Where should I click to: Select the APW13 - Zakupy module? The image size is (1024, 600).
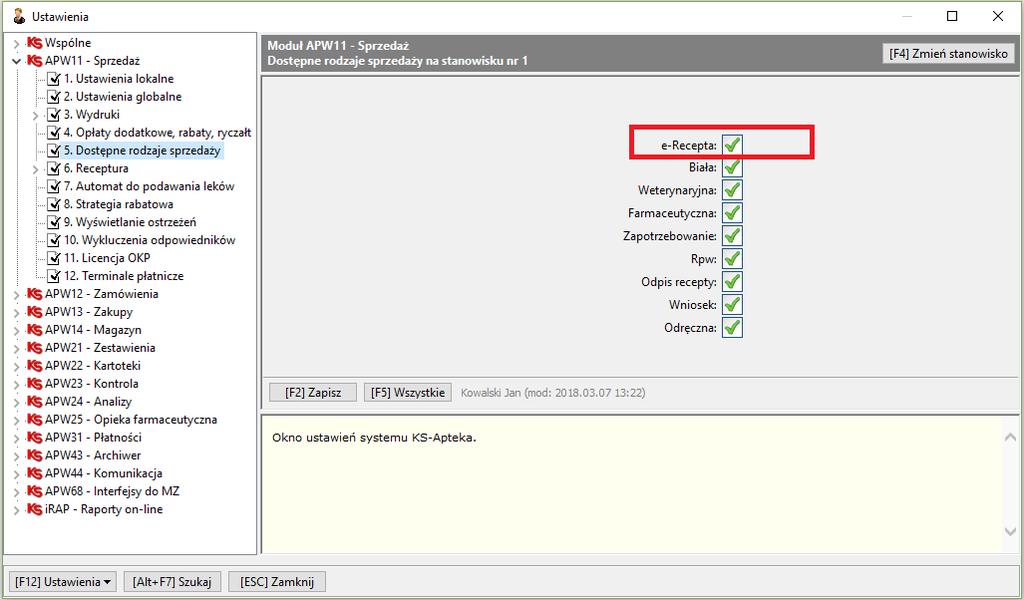(89, 312)
